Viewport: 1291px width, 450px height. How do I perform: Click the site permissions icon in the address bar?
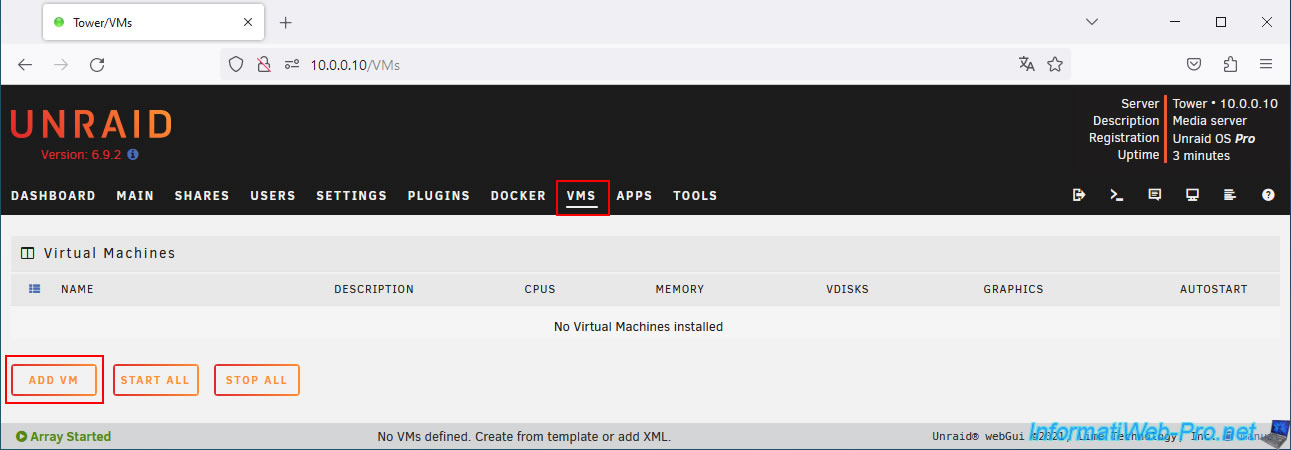tap(292, 64)
